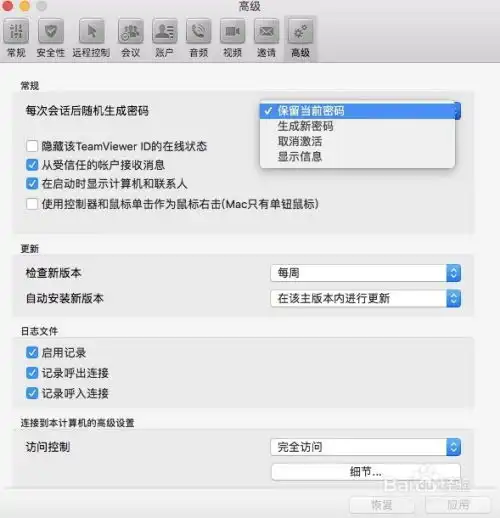Open the 自动安装新版本 dropdown
The height and width of the screenshot is (518, 500).
click(366, 298)
